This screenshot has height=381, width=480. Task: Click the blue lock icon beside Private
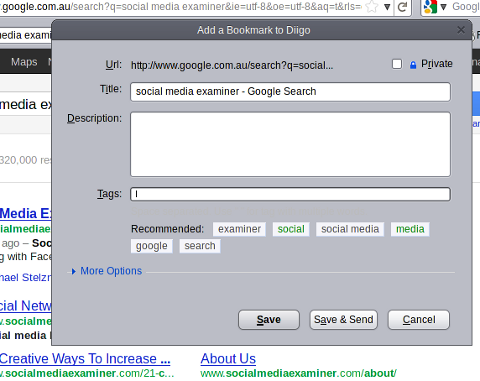tap(413, 65)
